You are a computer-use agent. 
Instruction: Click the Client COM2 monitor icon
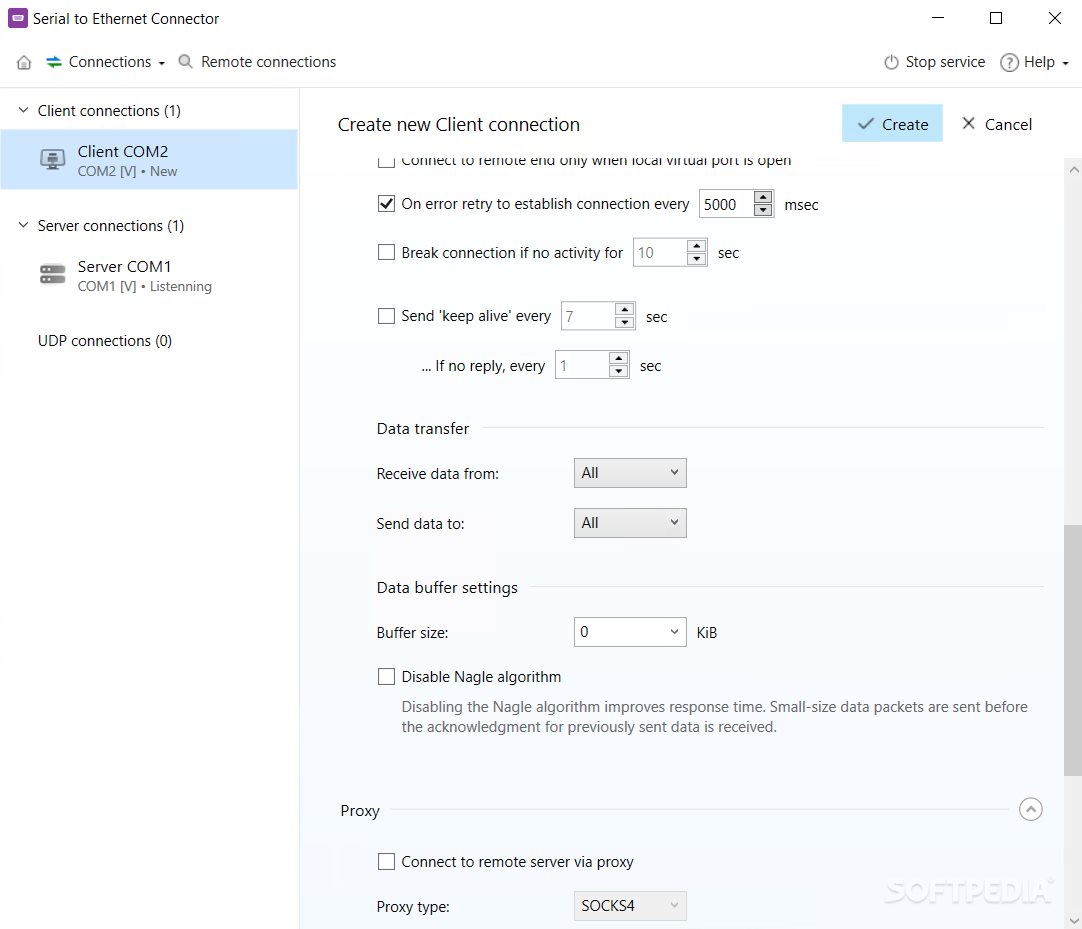point(52,159)
